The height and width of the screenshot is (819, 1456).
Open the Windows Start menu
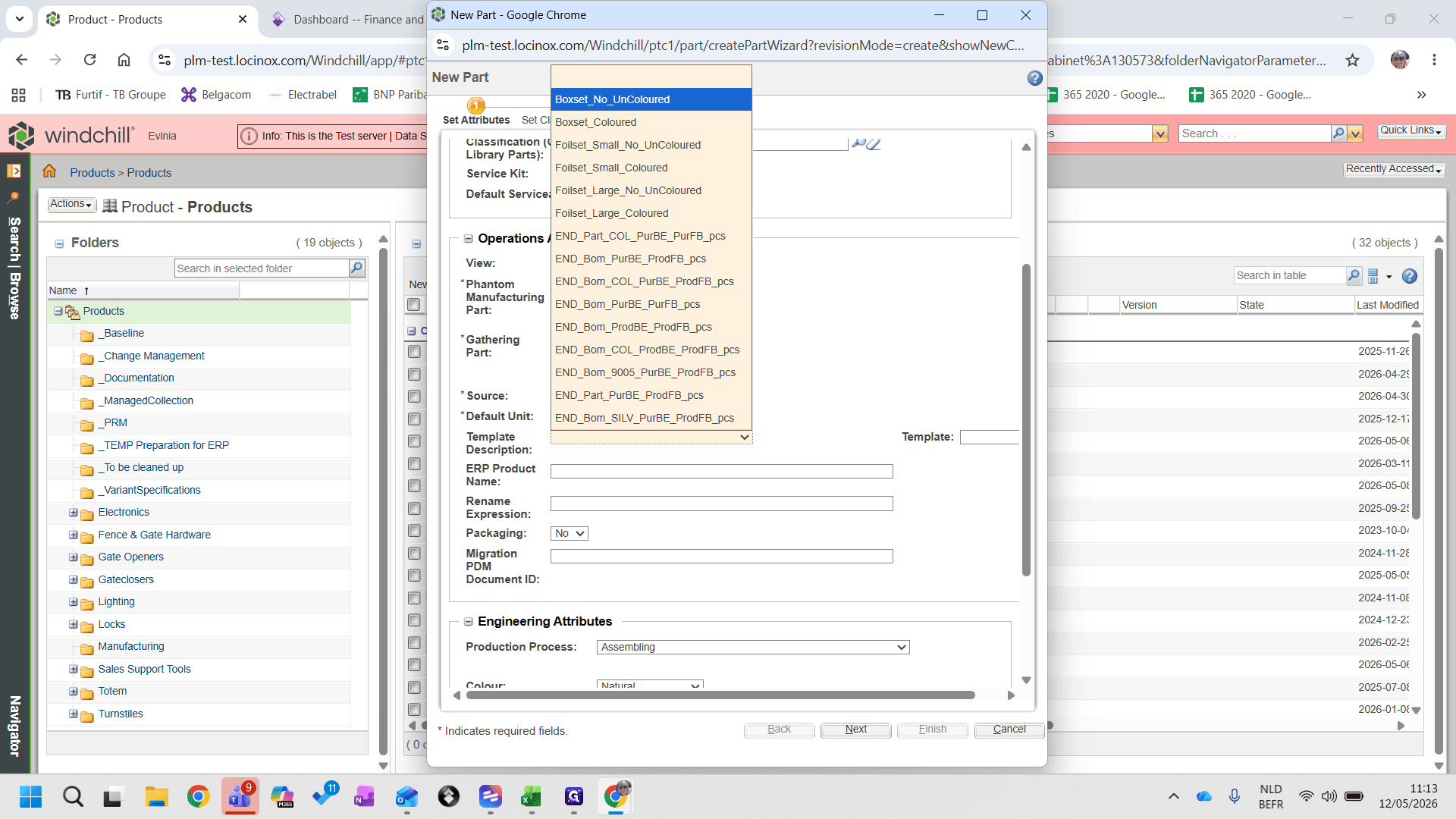click(31, 796)
